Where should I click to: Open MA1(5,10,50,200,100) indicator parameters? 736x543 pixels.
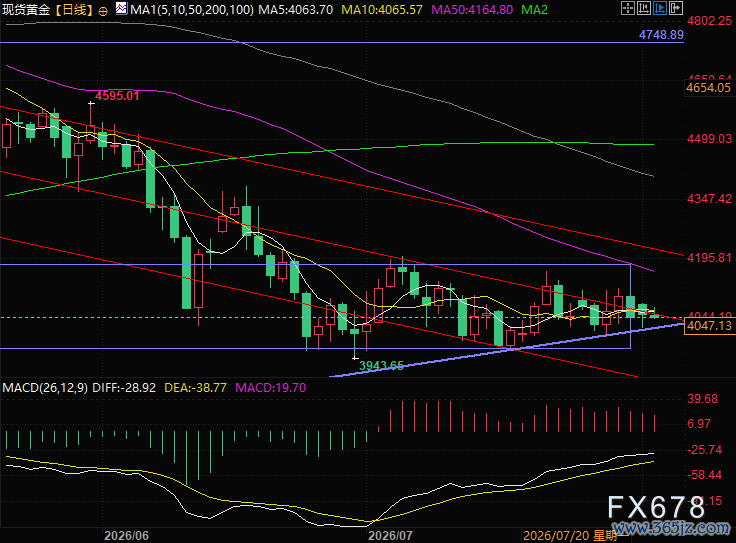coord(192,9)
